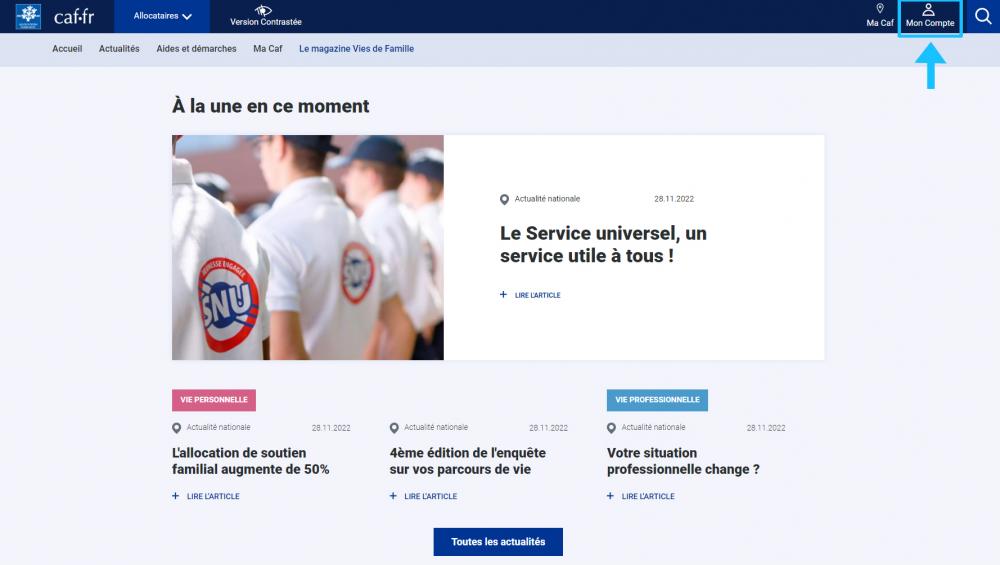Click the caf.fr logo
The height and width of the screenshot is (565, 1000).
[55, 17]
